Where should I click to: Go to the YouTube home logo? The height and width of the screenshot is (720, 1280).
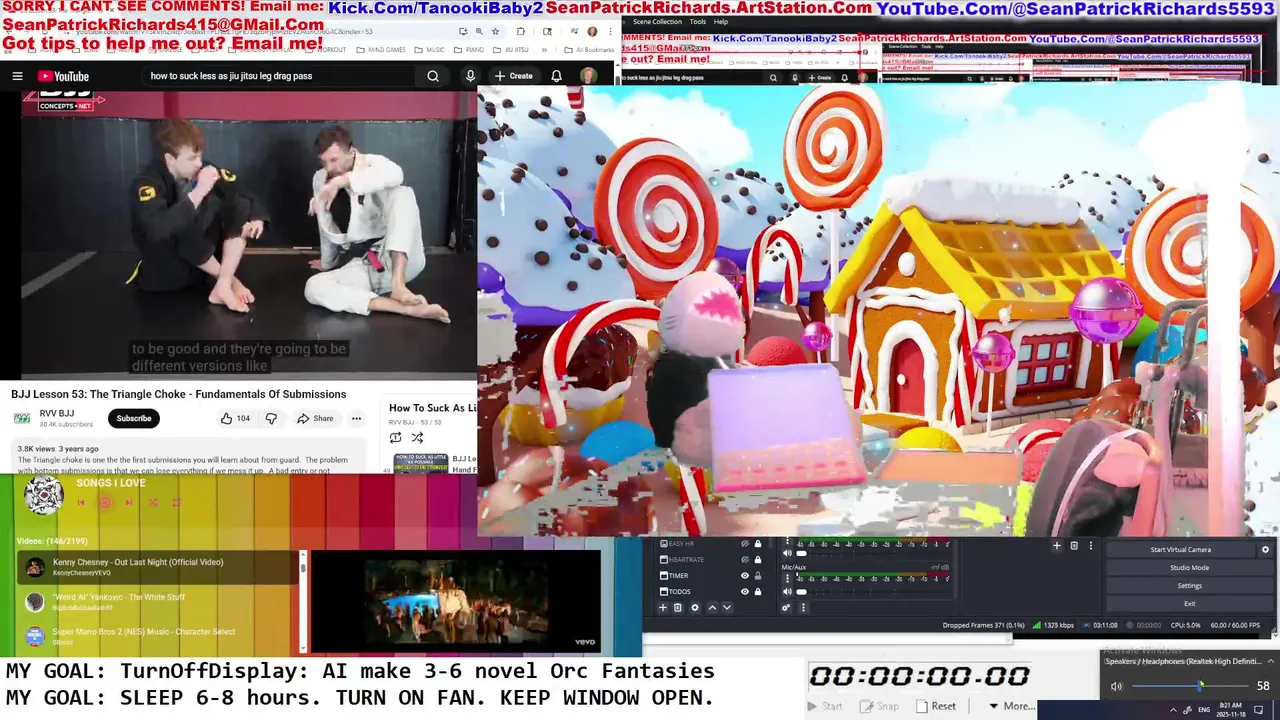[x=63, y=76]
